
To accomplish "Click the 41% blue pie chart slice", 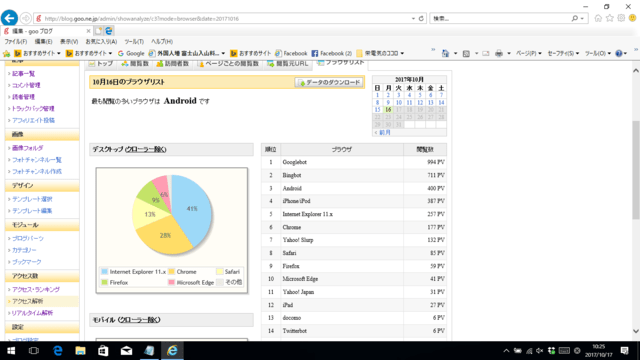I will click(191, 208).
